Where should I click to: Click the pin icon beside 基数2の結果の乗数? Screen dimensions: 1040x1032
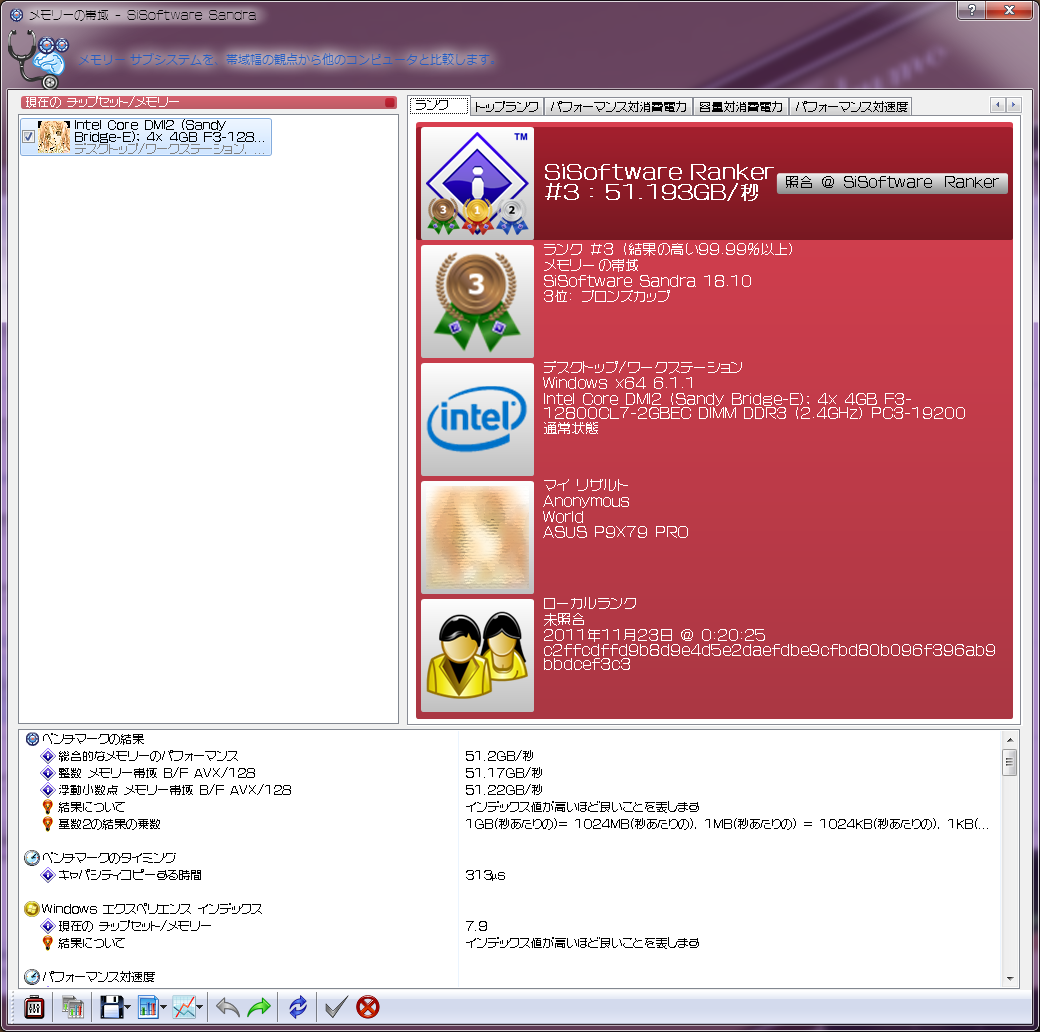(x=47, y=824)
